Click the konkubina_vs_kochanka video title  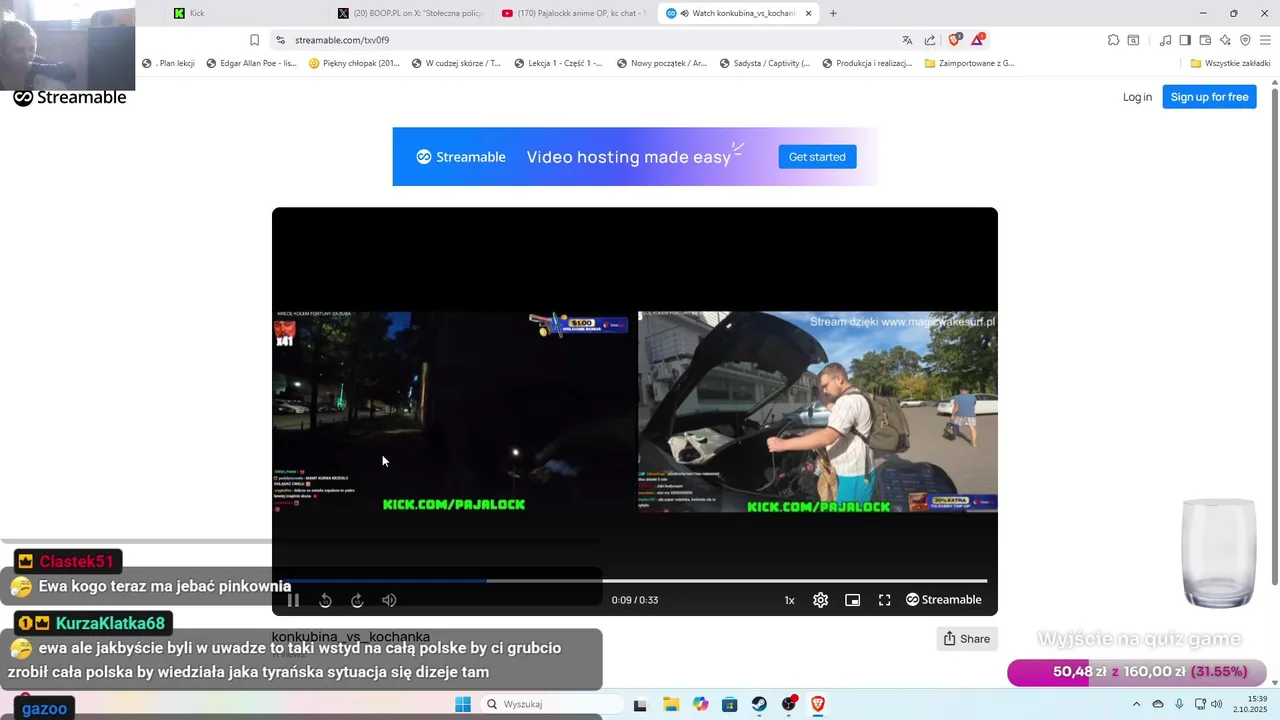pos(351,637)
